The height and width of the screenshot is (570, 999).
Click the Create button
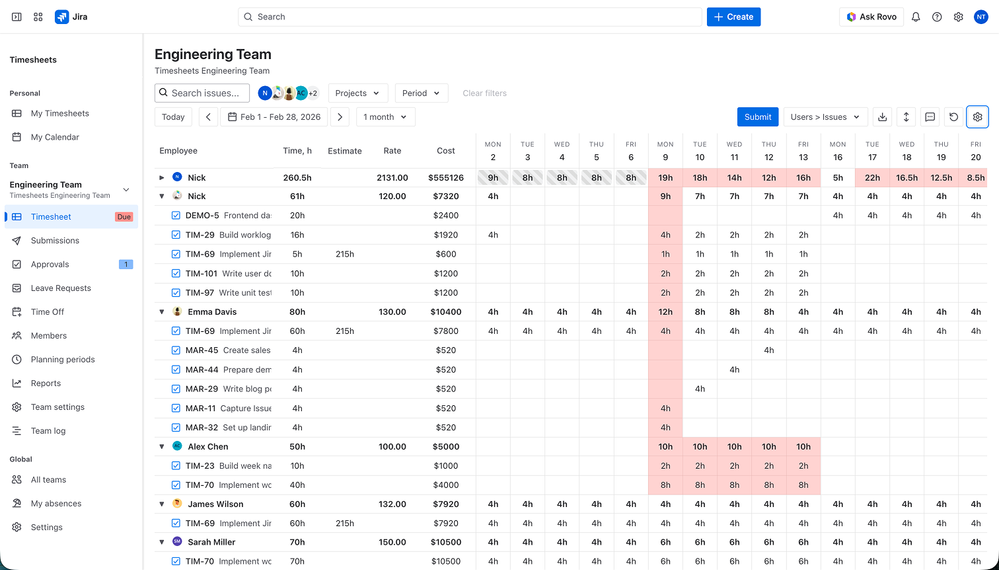click(x=733, y=17)
